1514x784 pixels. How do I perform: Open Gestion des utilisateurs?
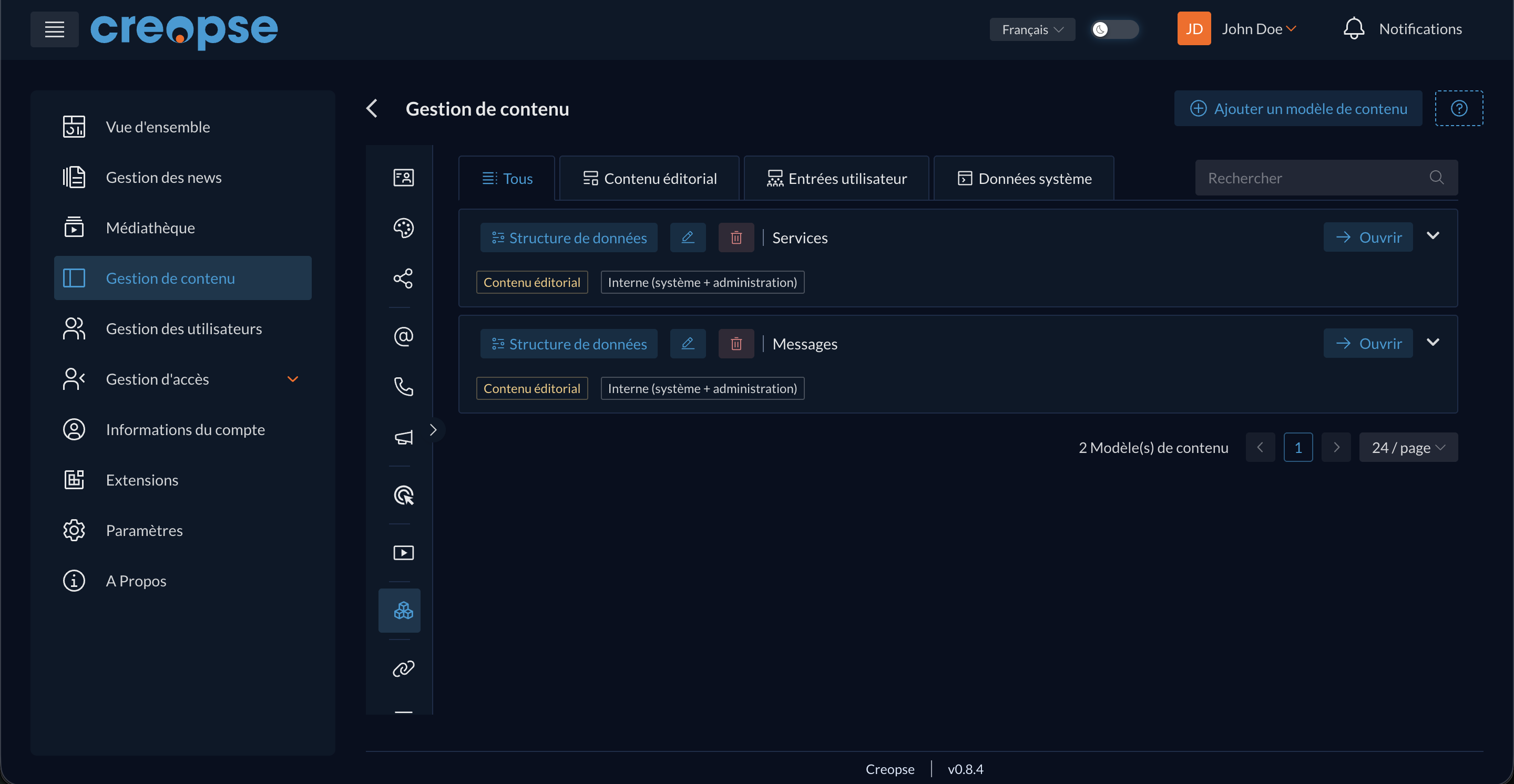(x=183, y=329)
